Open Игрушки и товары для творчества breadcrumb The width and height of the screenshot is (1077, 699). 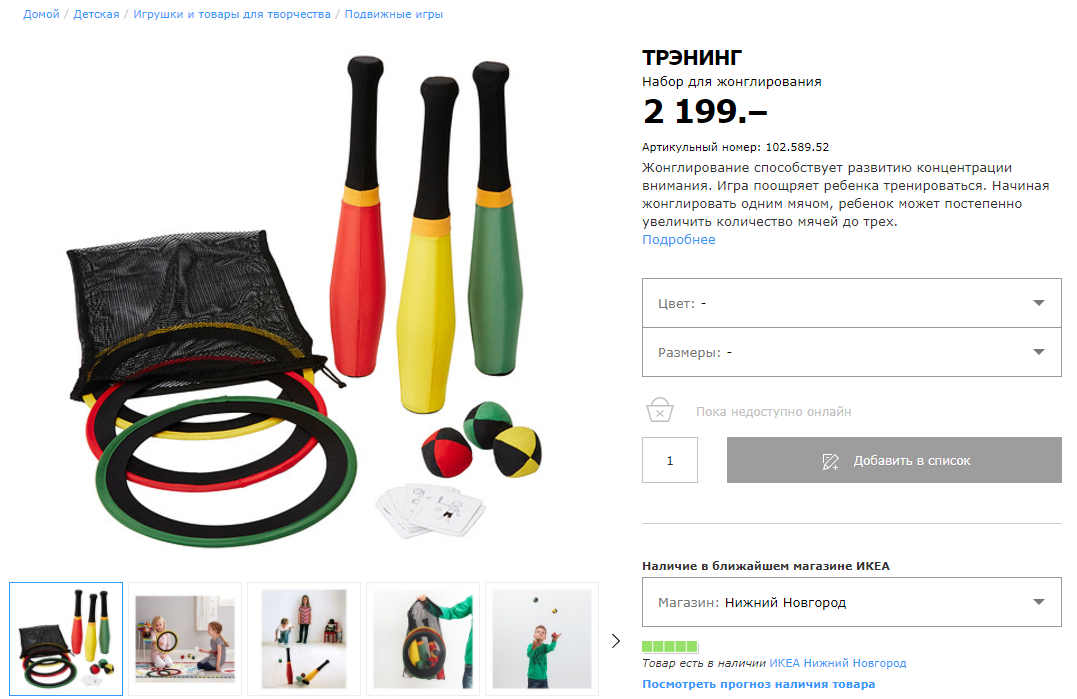231,14
